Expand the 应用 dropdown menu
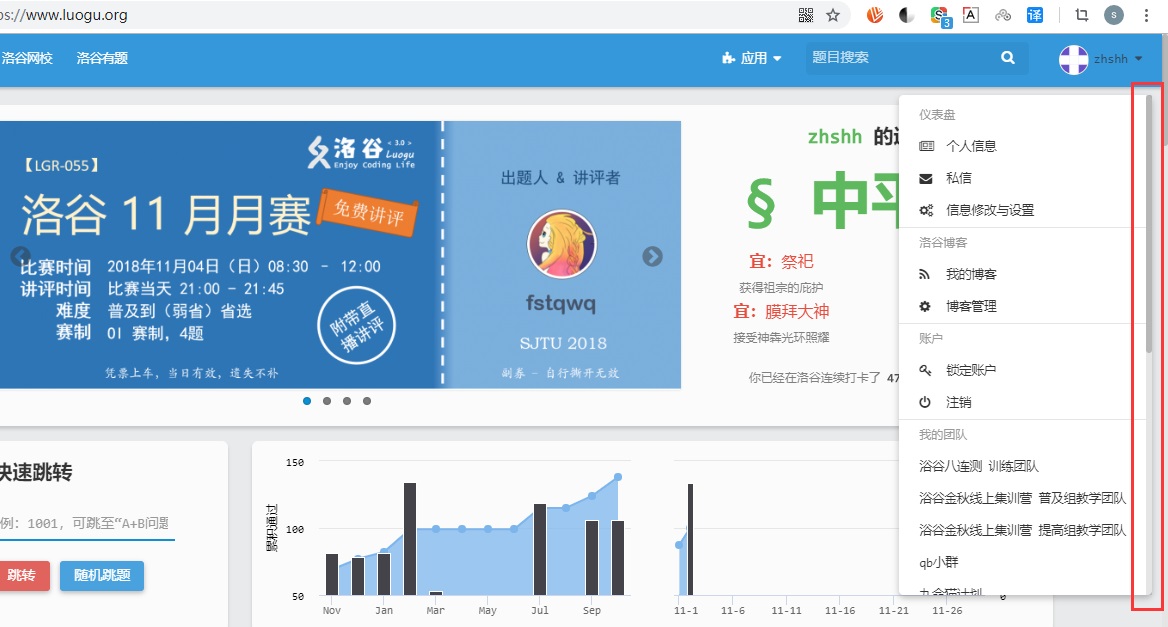Image resolution: width=1168 pixels, height=627 pixels. (x=752, y=58)
